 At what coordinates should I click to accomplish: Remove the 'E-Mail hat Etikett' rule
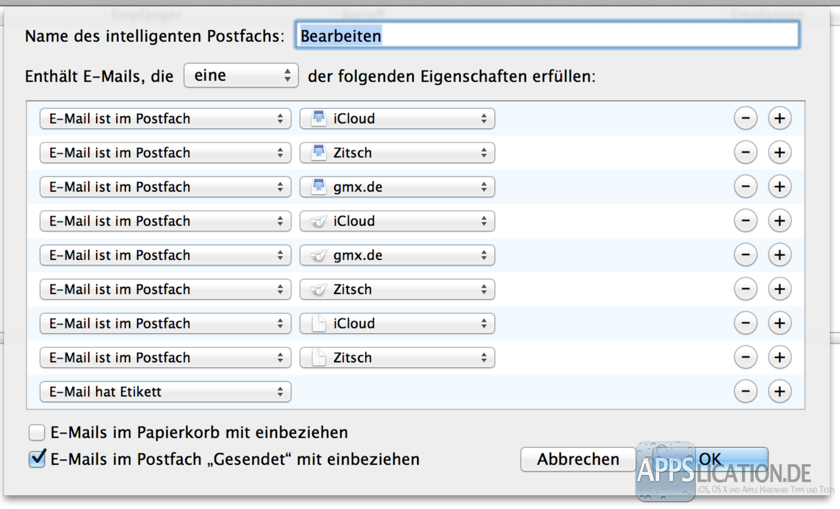[745, 392]
